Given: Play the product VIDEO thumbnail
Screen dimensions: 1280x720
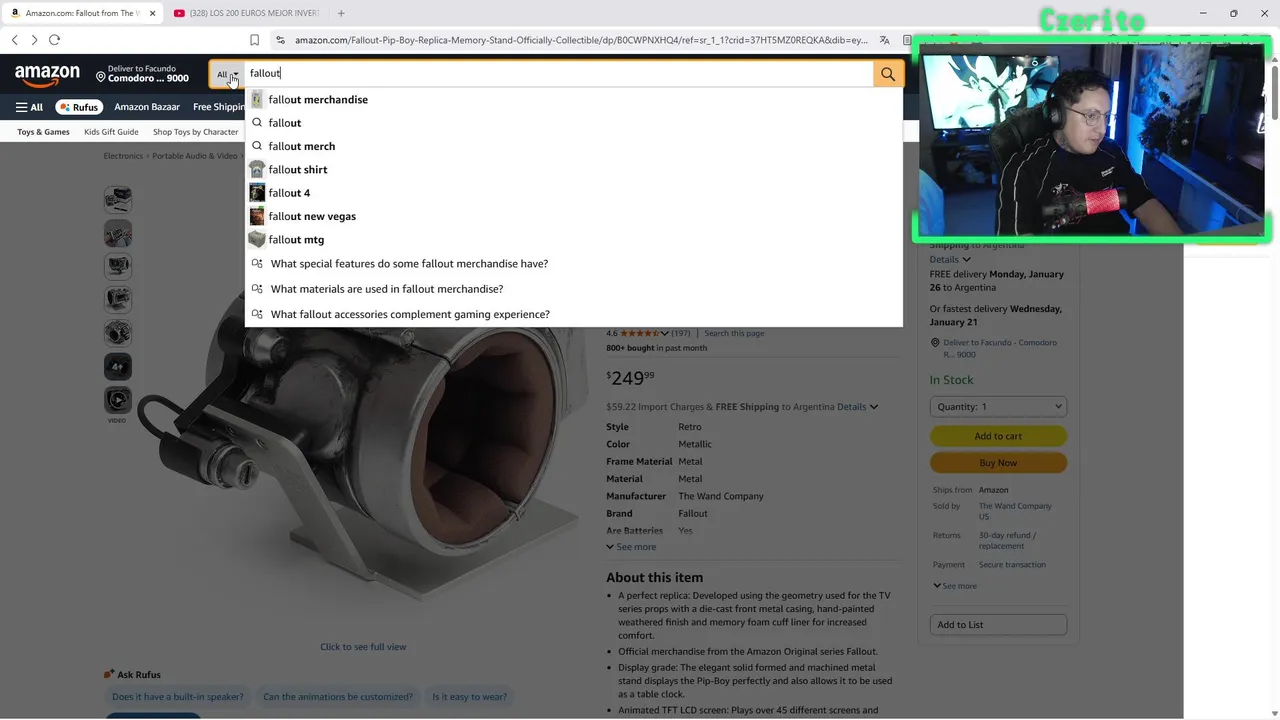Looking at the screenshot, I should pos(118,400).
